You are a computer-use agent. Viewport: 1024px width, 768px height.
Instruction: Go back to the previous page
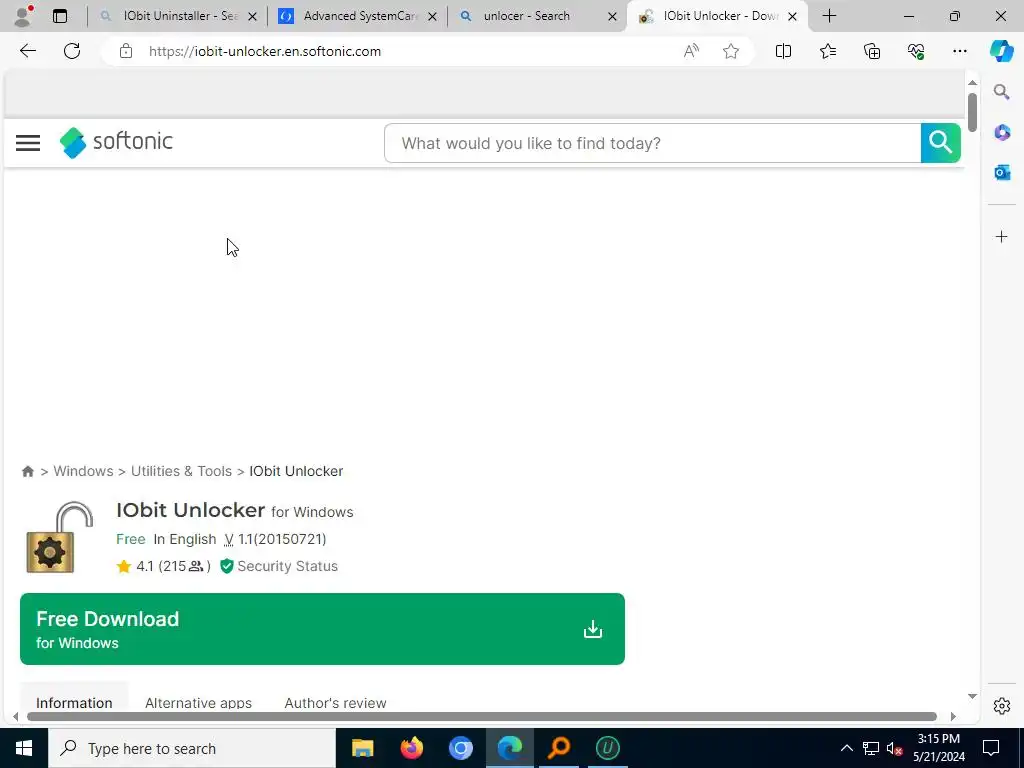(x=28, y=51)
